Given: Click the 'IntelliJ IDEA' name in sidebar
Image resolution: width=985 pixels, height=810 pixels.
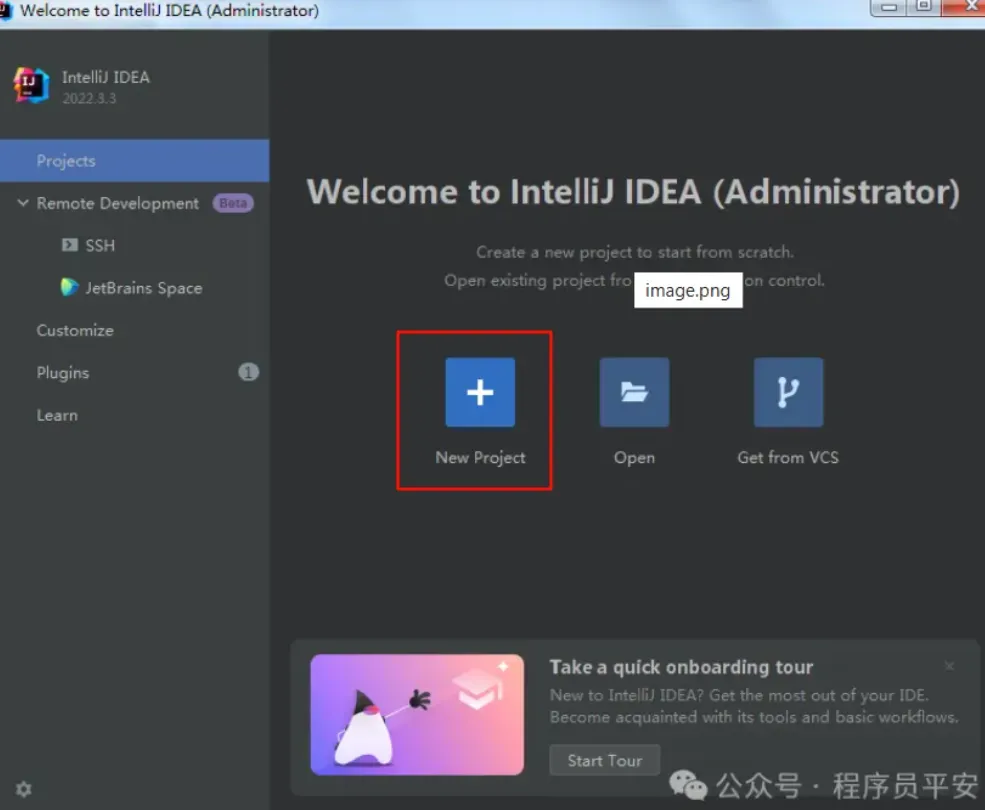Looking at the screenshot, I should click(x=106, y=77).
